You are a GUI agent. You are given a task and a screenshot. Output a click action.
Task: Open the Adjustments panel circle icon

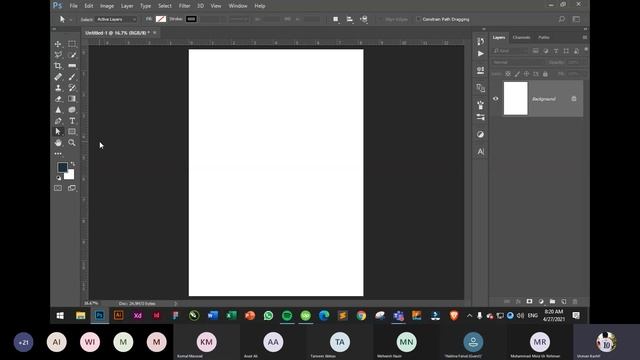[480, 134]
